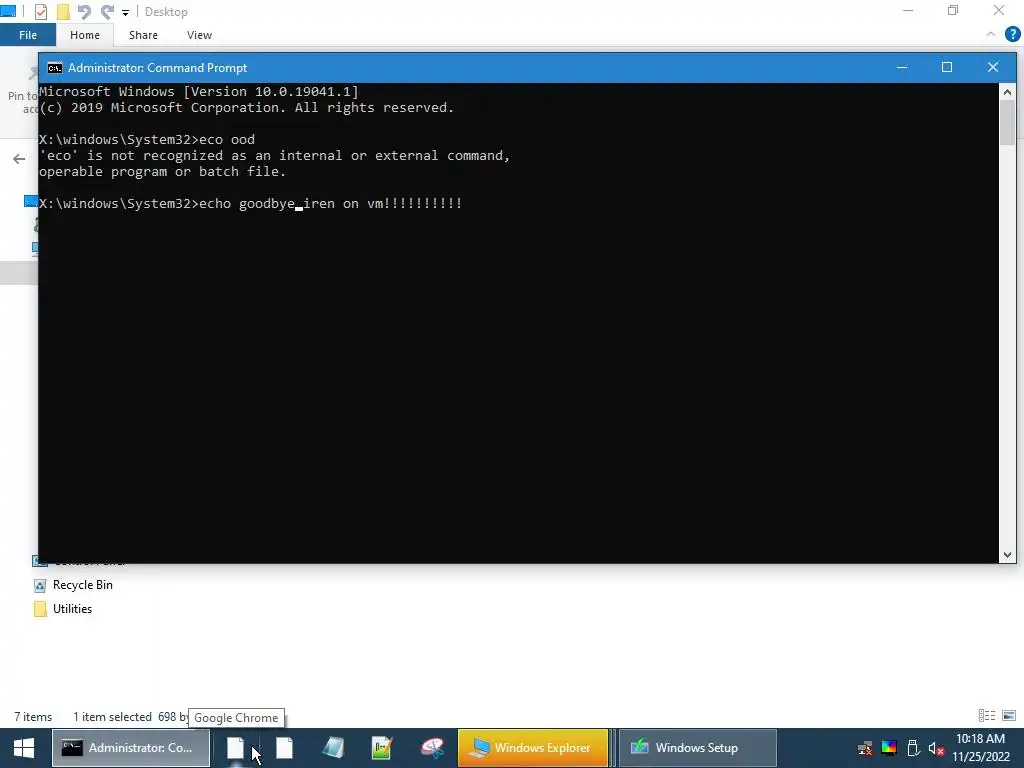Click the Properties checkmark quick access icon
Viewport: 1024px width, 768px height.
point(40,12)
